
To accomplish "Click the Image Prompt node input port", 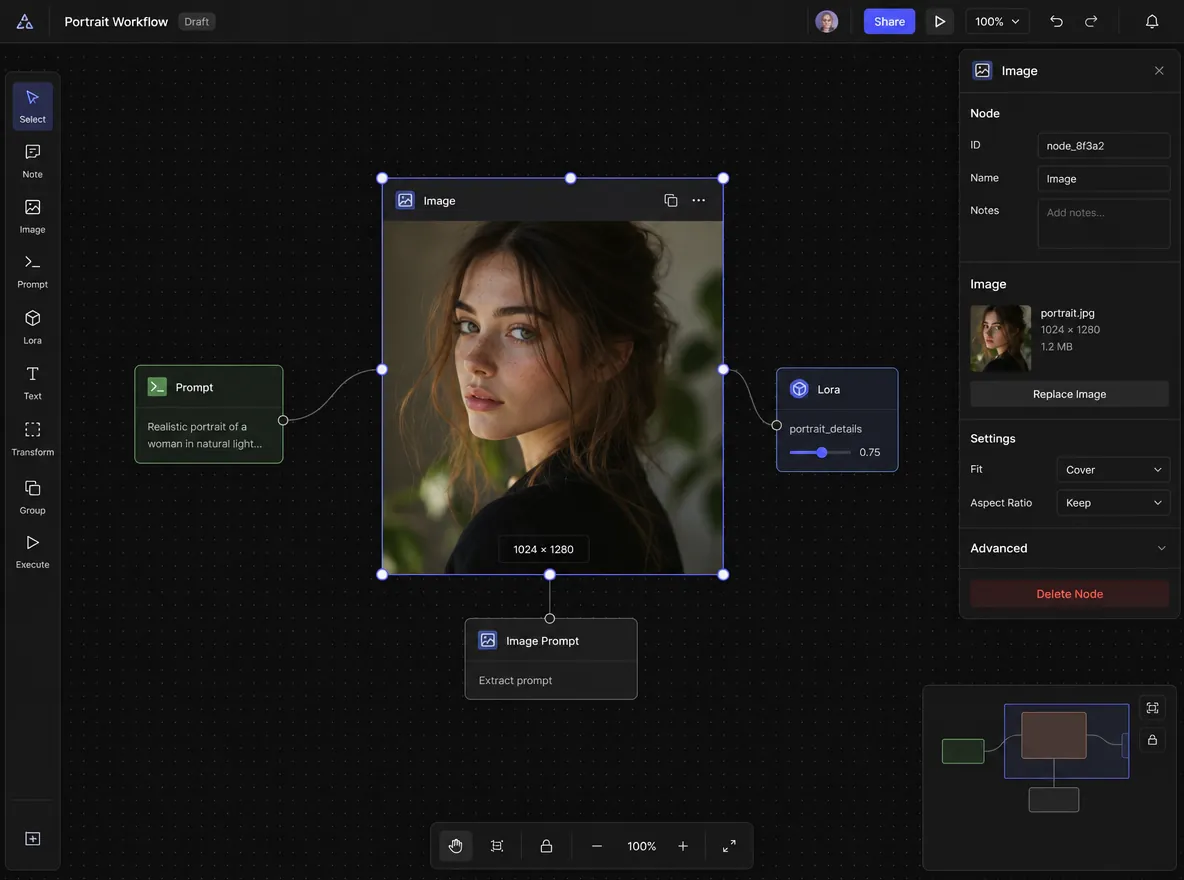I will (x=550, y=619).
